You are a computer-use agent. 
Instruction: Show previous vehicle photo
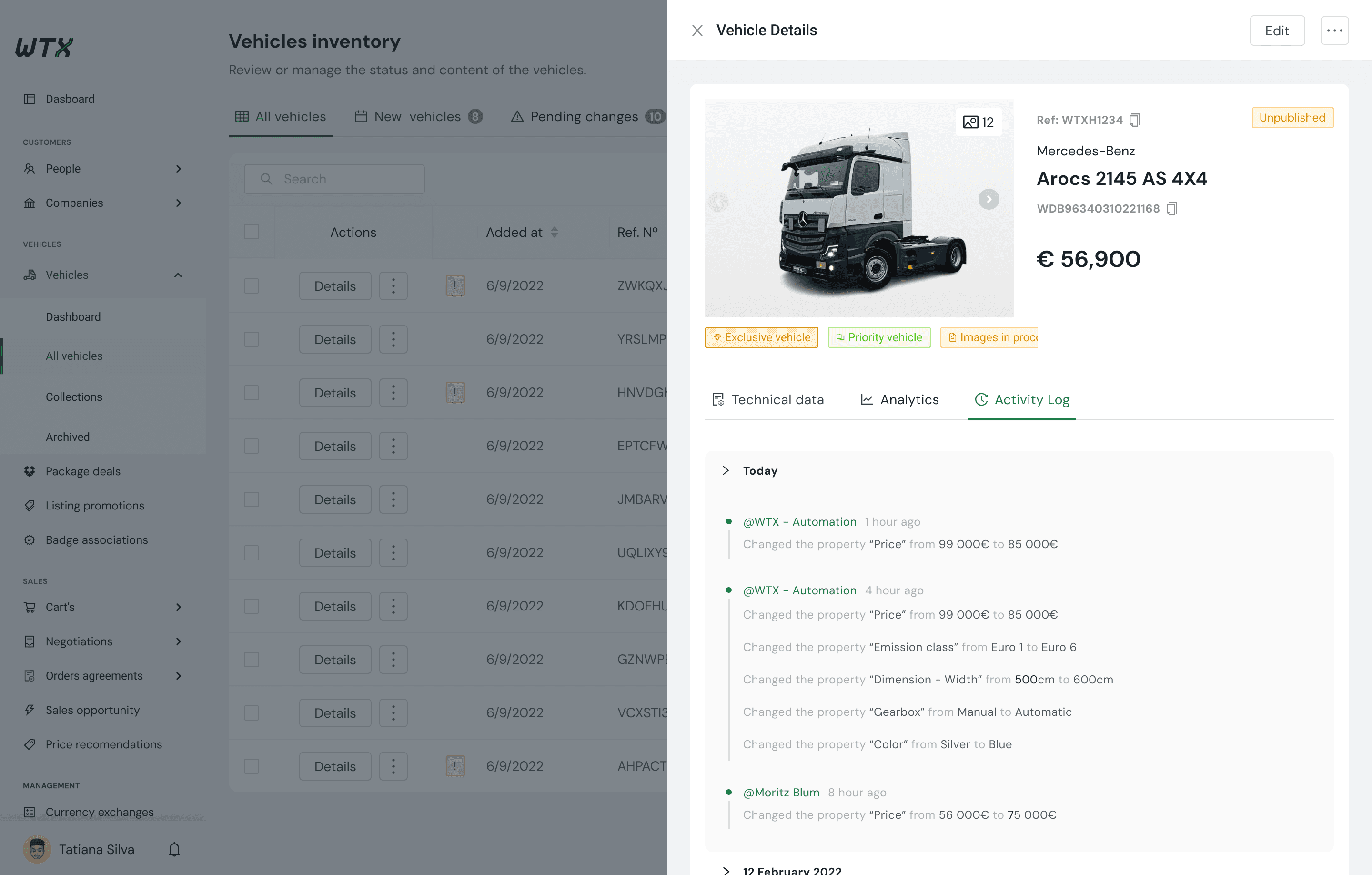coord(718,202)
